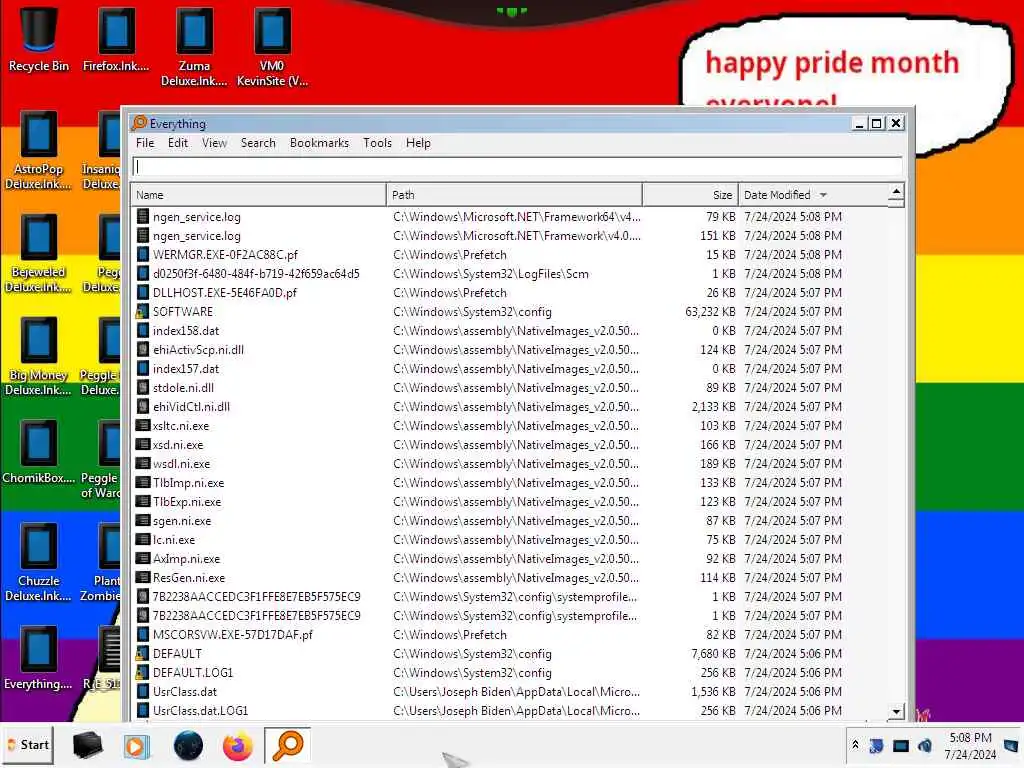
Task: Click the 7,680 KB size cell
Action: tap(713, 654)
